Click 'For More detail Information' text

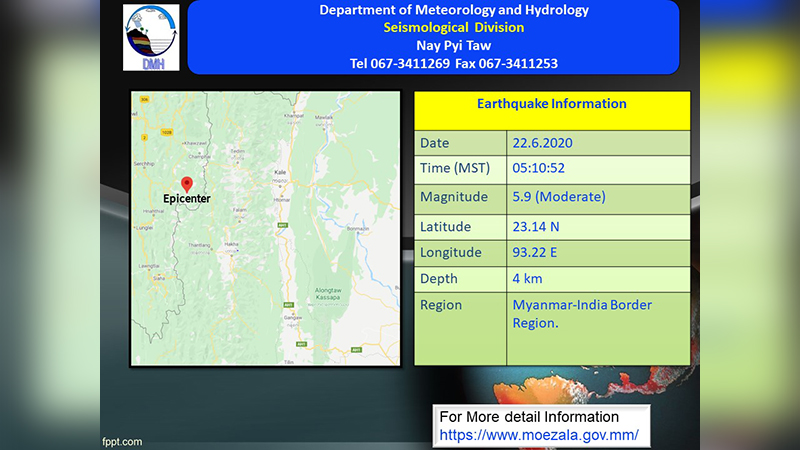(x=529, y=417)
